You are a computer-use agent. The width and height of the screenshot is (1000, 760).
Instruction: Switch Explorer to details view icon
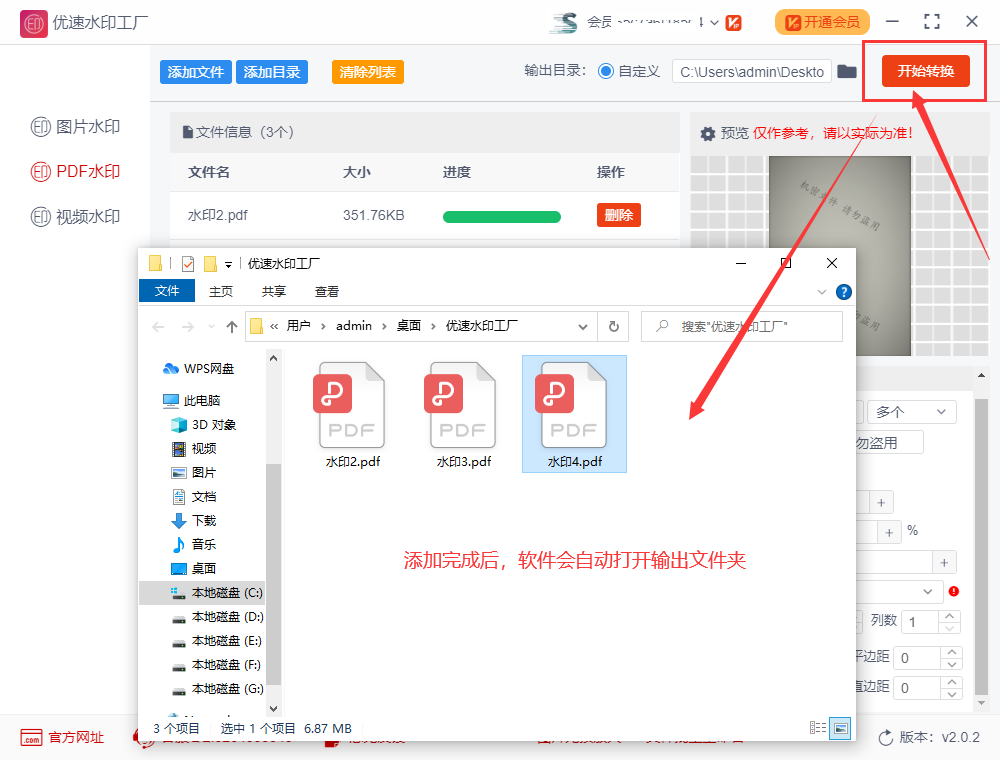coord(818,727)
